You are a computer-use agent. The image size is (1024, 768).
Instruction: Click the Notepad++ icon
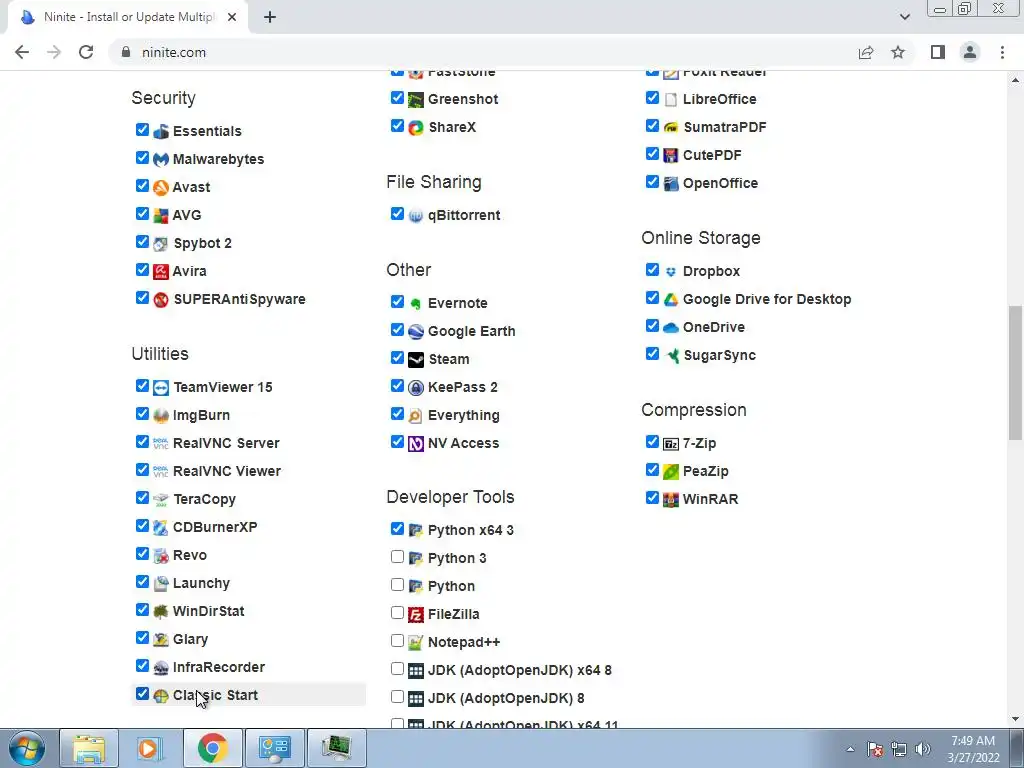[x=416, y=643]
